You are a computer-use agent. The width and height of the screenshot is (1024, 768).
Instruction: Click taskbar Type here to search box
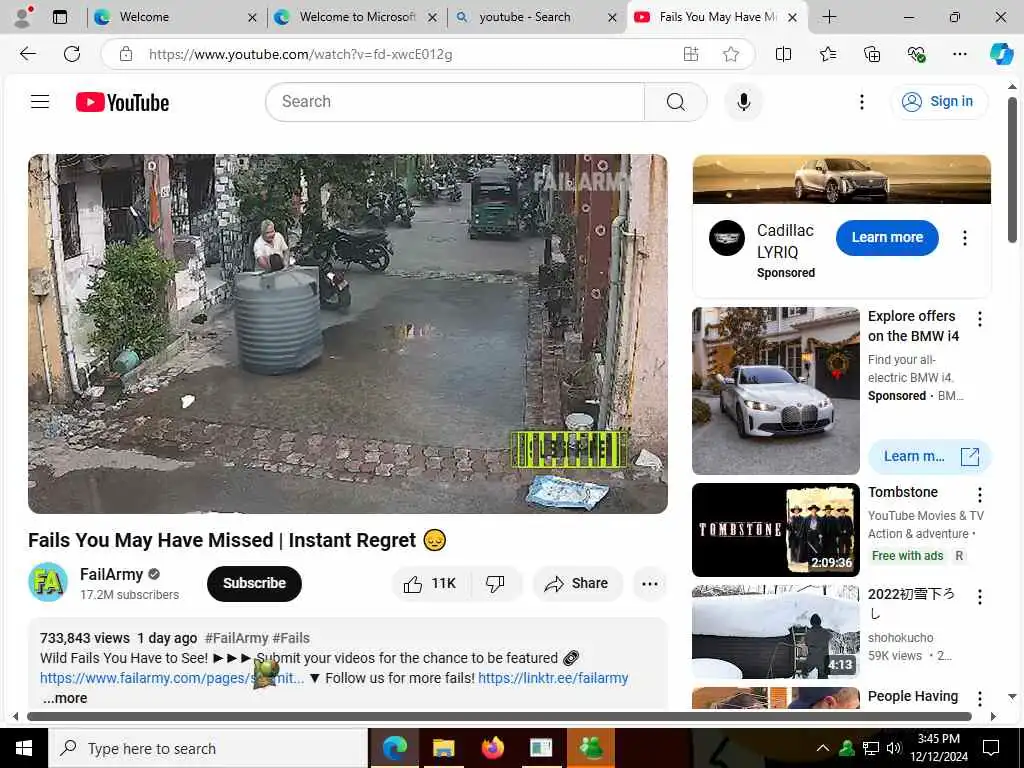[x=209, y=748]
